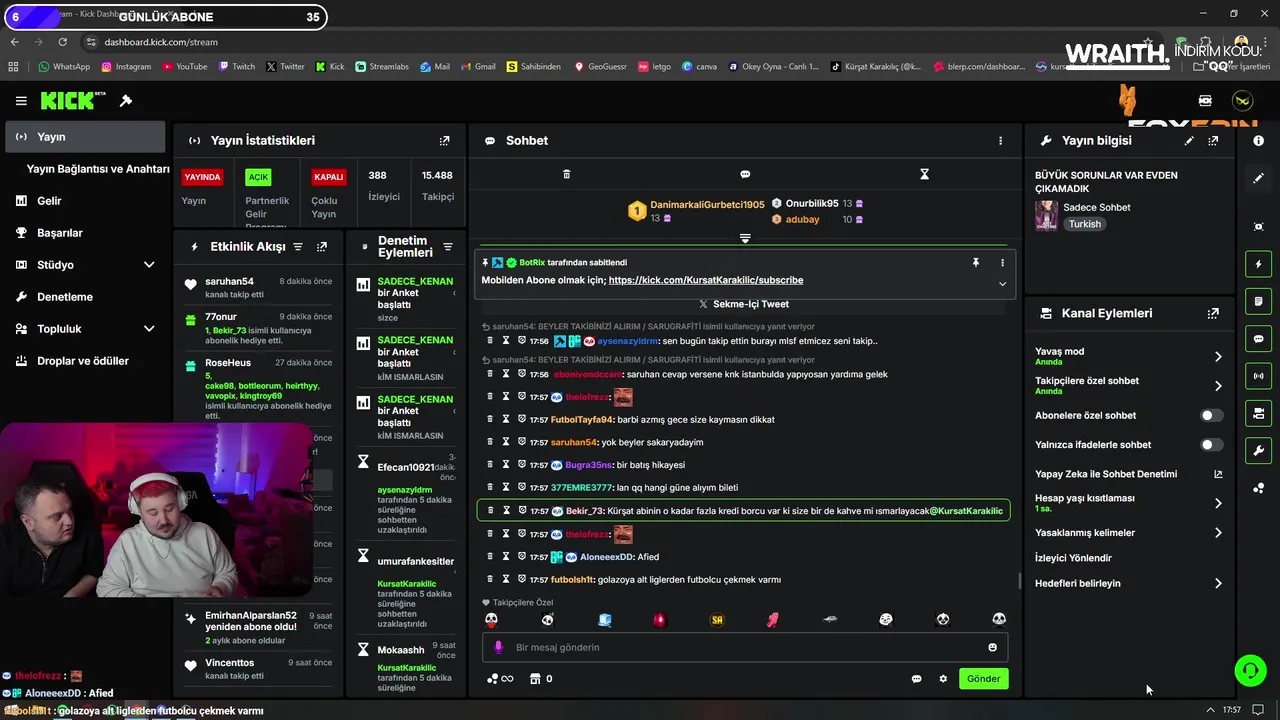Click the Turkish language tag
This screenshot has height=720, width=1280.
1084,224
